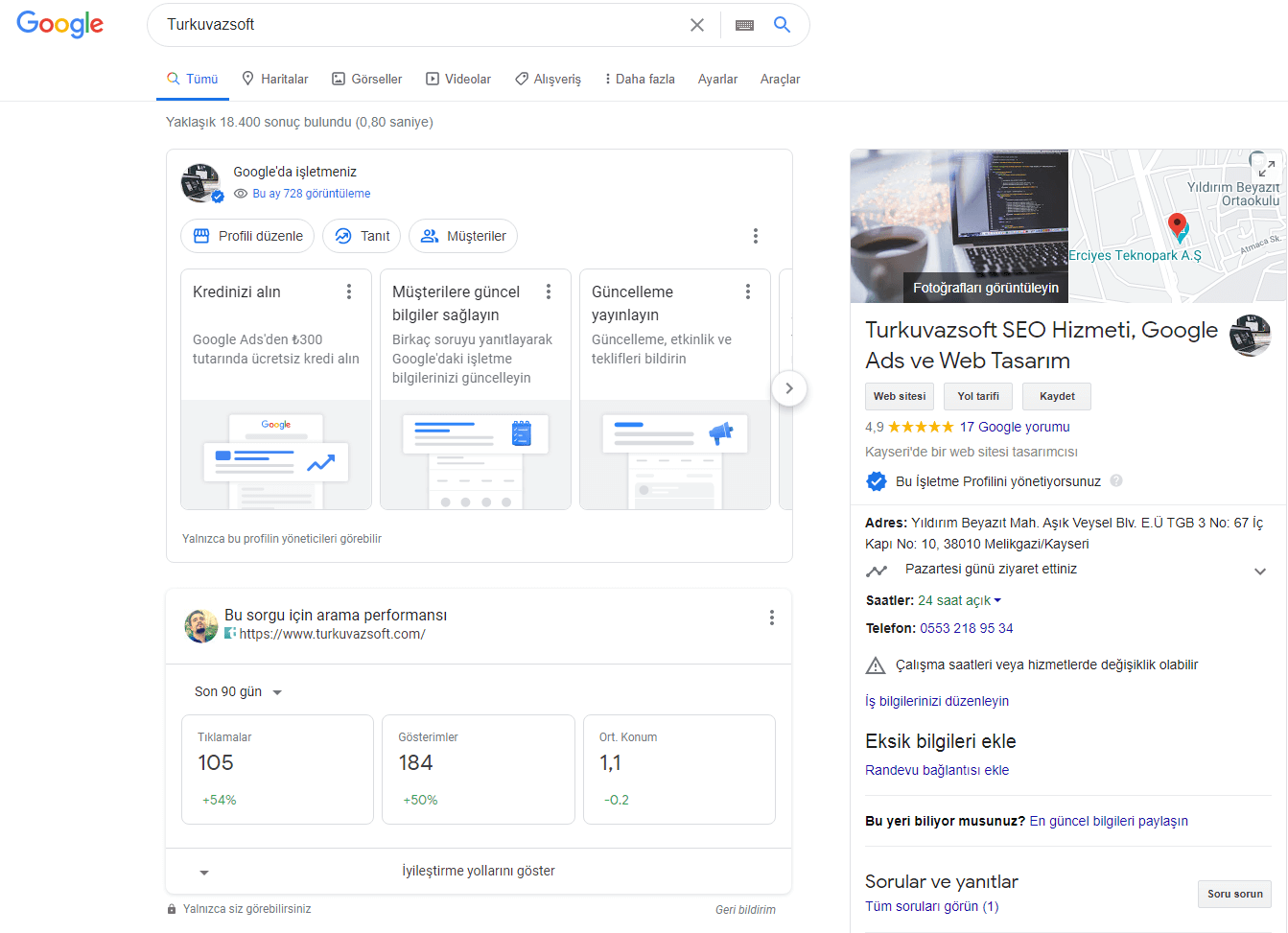
Task: Click the turkuvazsoft.com URL
Action: coord(332,634)
